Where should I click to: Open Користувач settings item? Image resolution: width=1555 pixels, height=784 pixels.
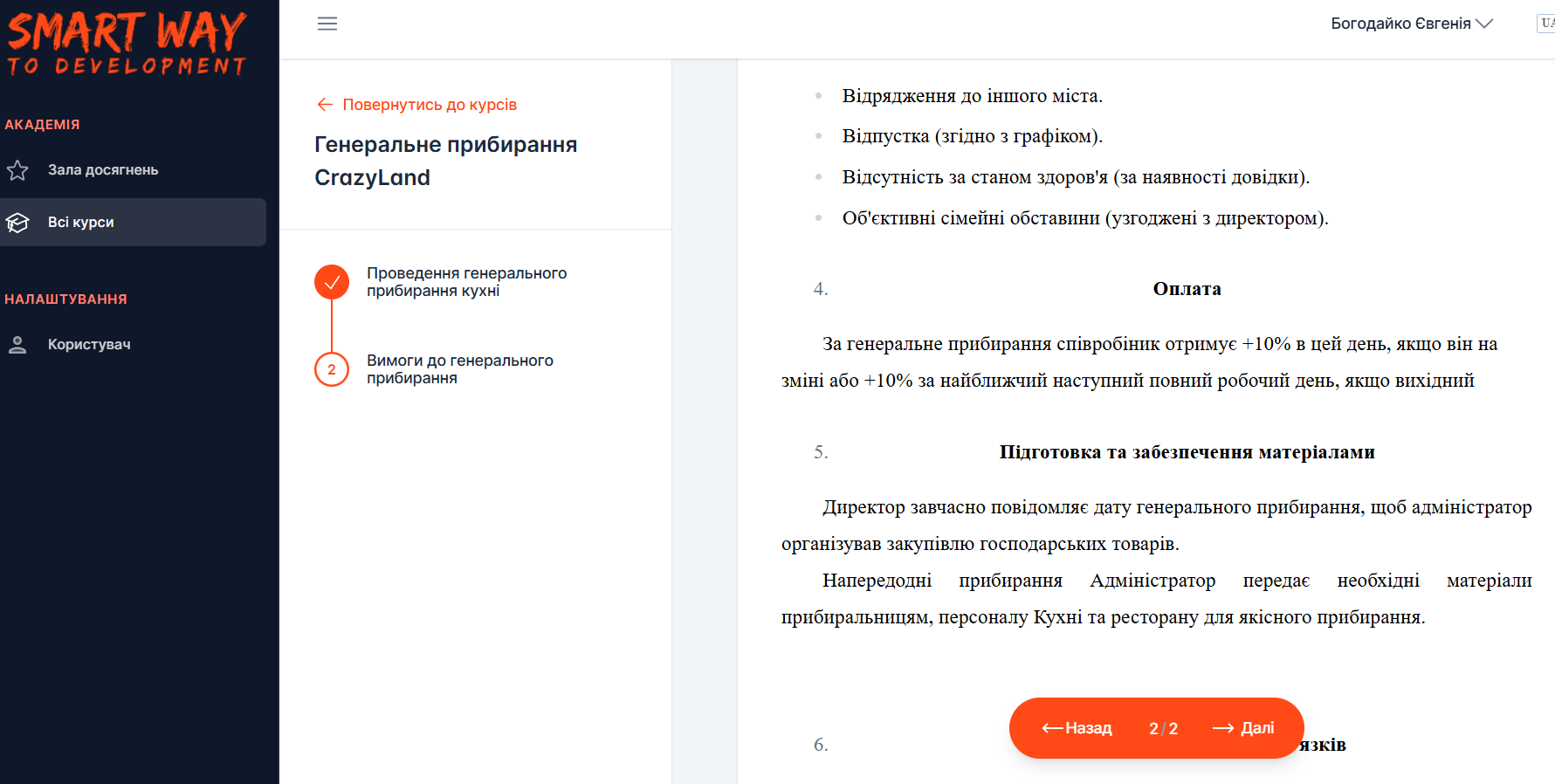pos(133,345)
